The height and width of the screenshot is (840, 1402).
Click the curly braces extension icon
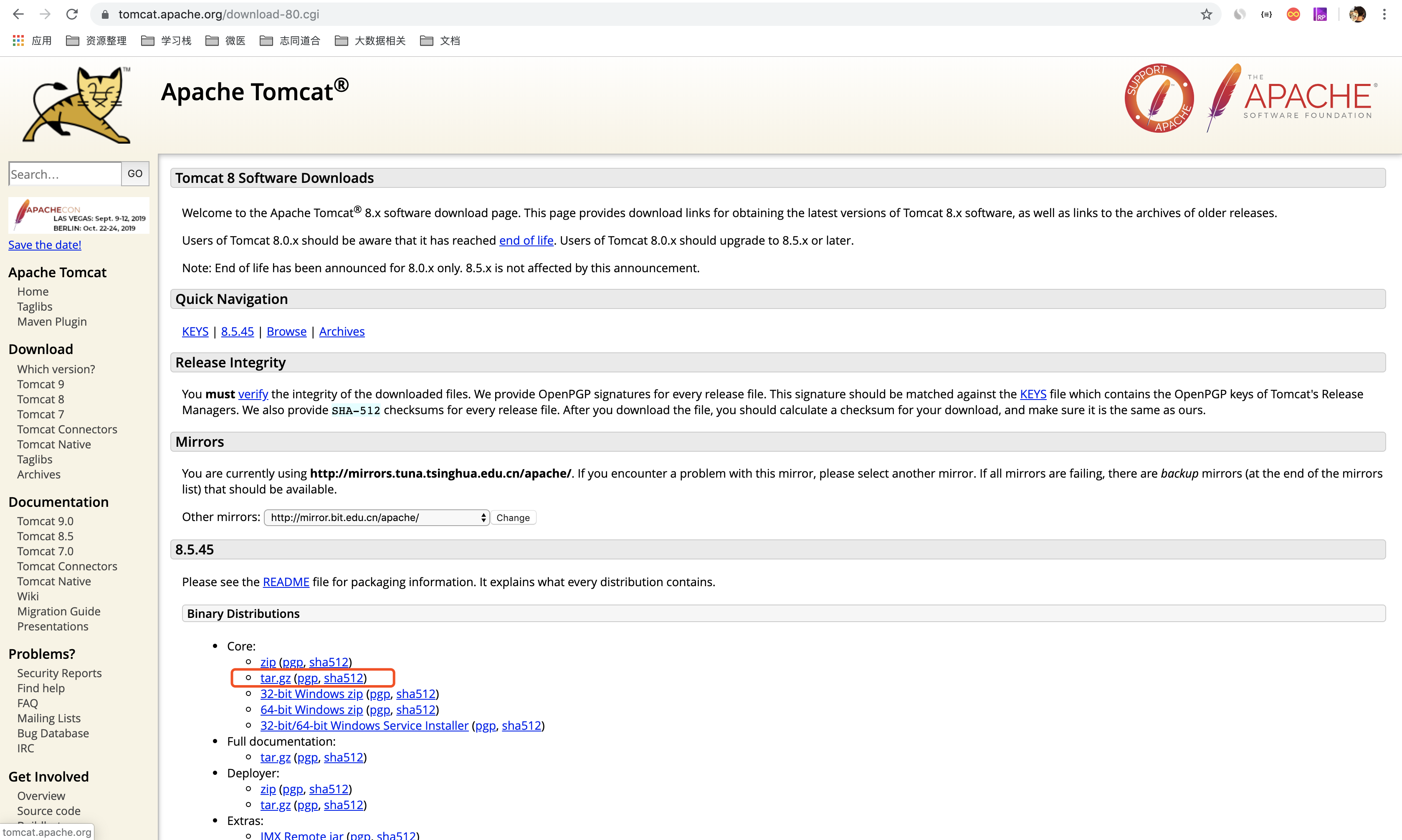pos(1267,14)
